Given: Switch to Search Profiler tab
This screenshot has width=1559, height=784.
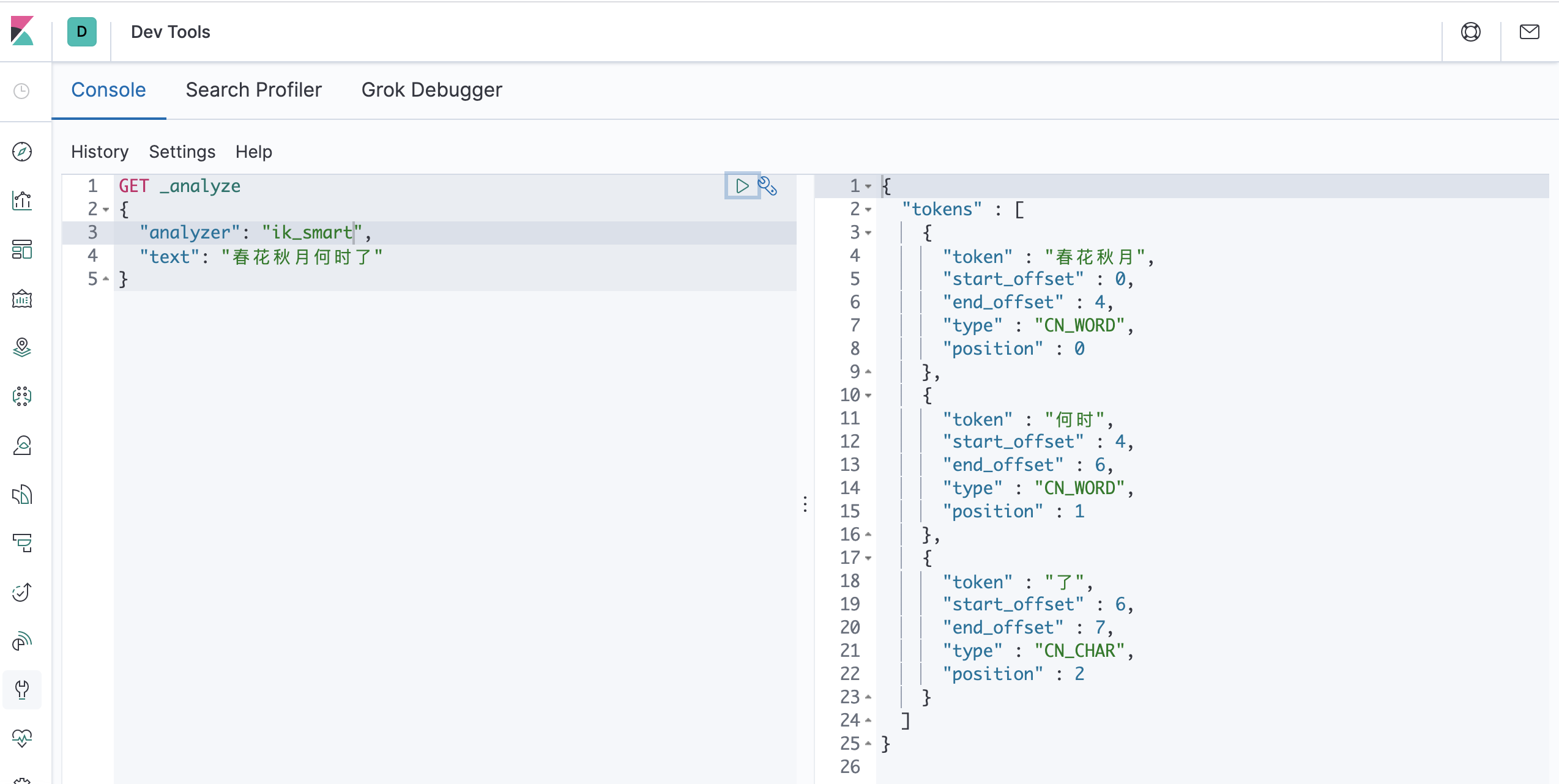Looking at the screenshot, I should click(253, 90).
